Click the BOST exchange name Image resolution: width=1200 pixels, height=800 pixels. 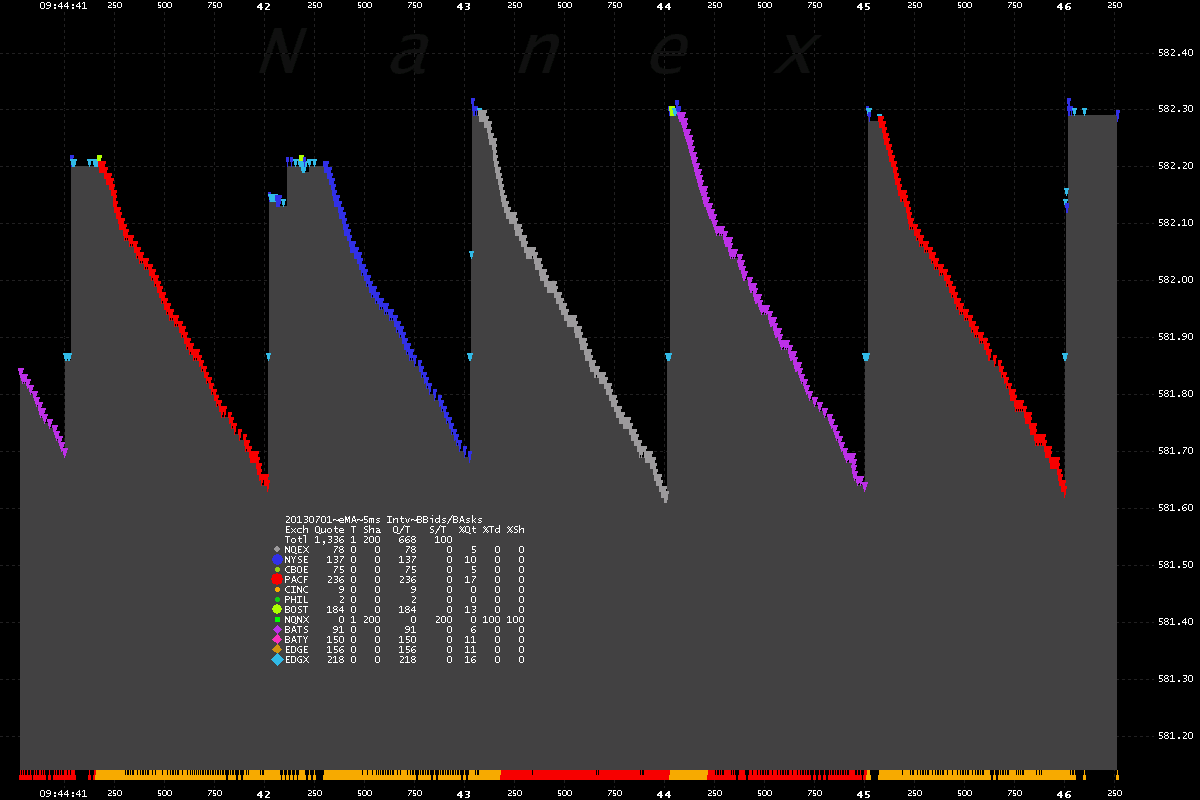click(x=297, y=610)
